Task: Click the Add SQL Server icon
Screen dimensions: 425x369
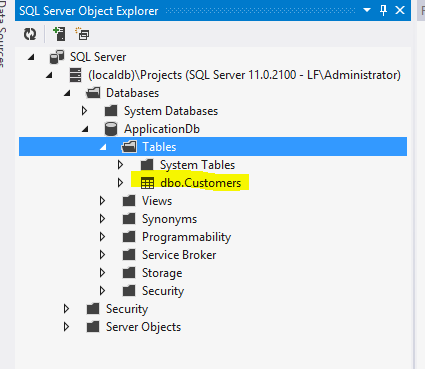Action: (59, 34)
